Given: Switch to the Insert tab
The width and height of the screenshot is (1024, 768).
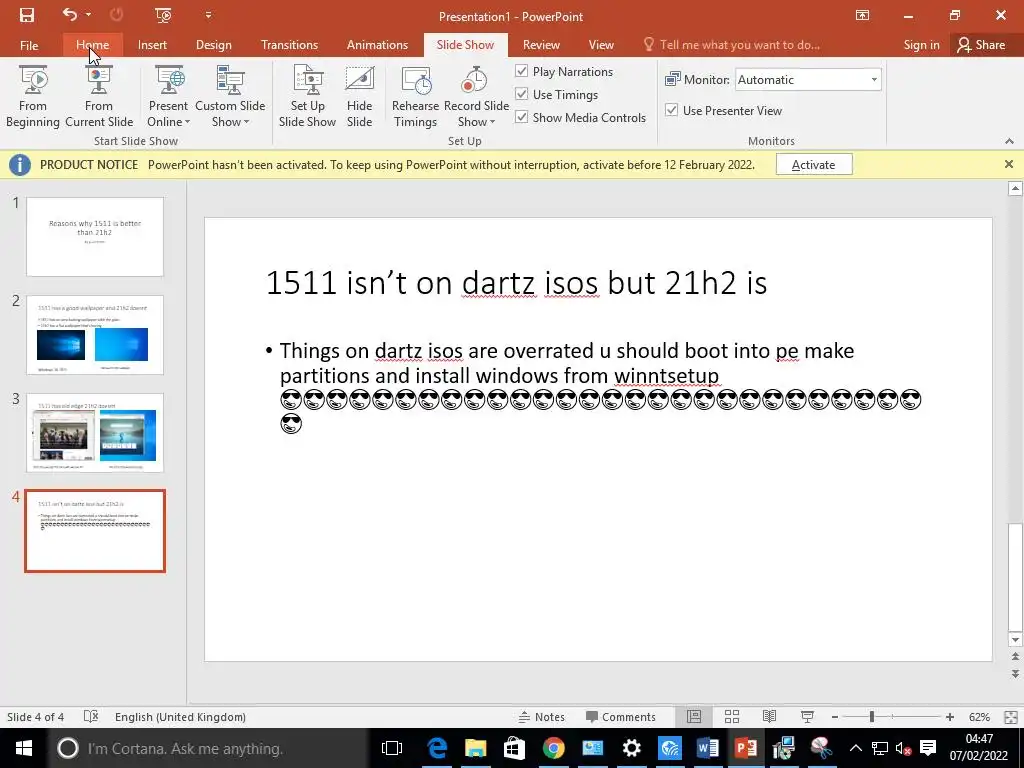Looking at the screenshot, I should pos(152,45).
